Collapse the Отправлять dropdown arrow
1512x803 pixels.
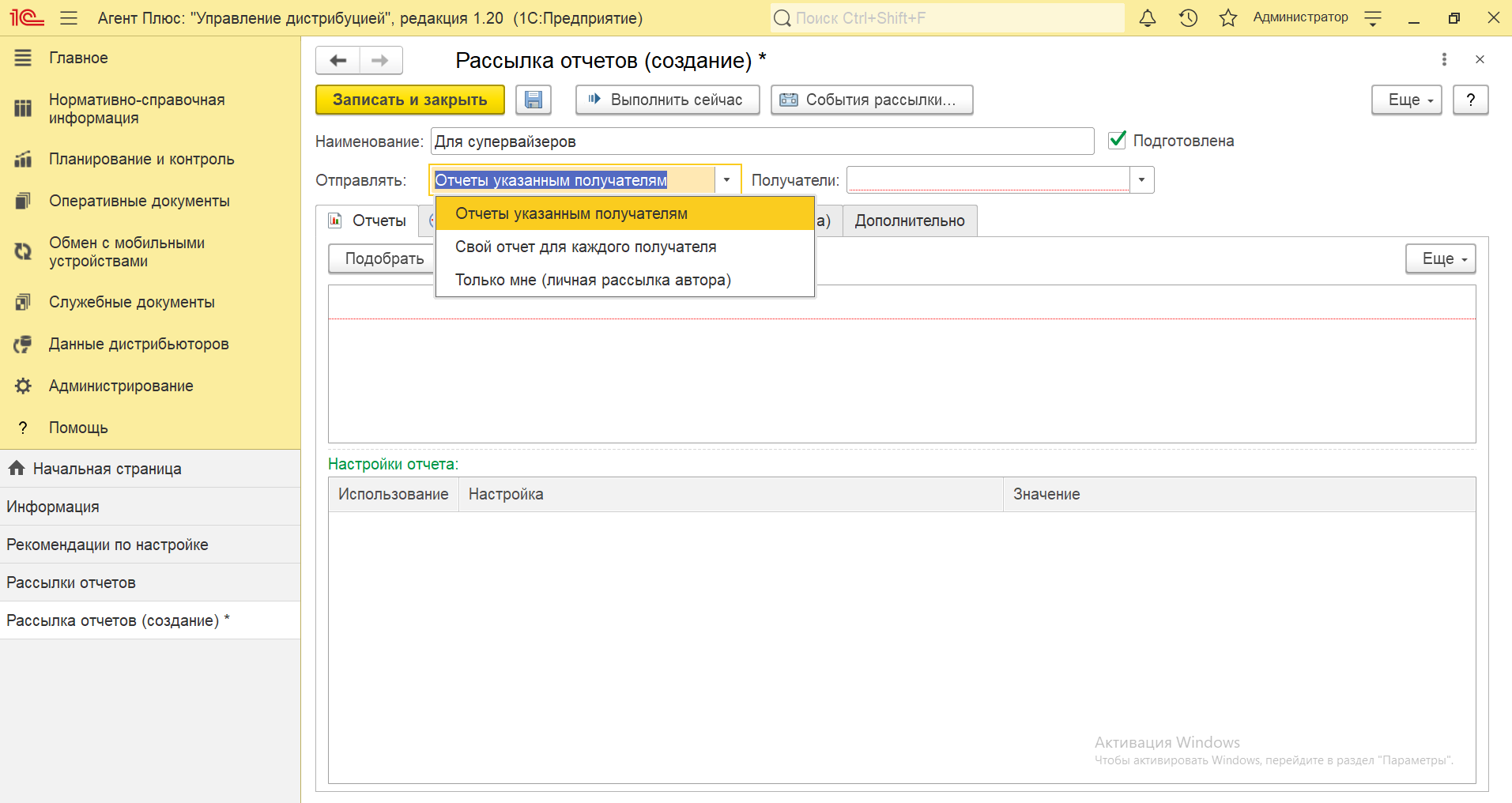tap(726, 180)
